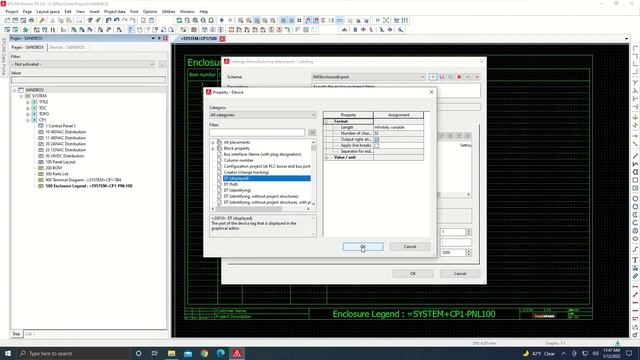Image resolution: width=640 pixels, height=360 pixels.
Task: Toggle the Apply line breaks checkbox
Action: pyautogui.click(x=376, y=145)
